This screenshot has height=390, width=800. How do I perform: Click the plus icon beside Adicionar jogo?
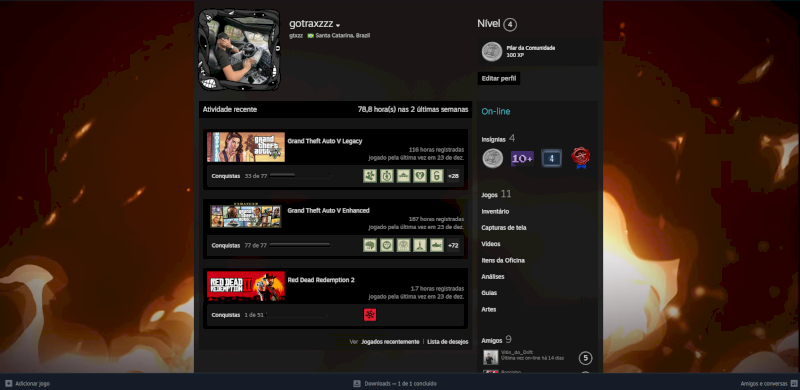(9, 383)
